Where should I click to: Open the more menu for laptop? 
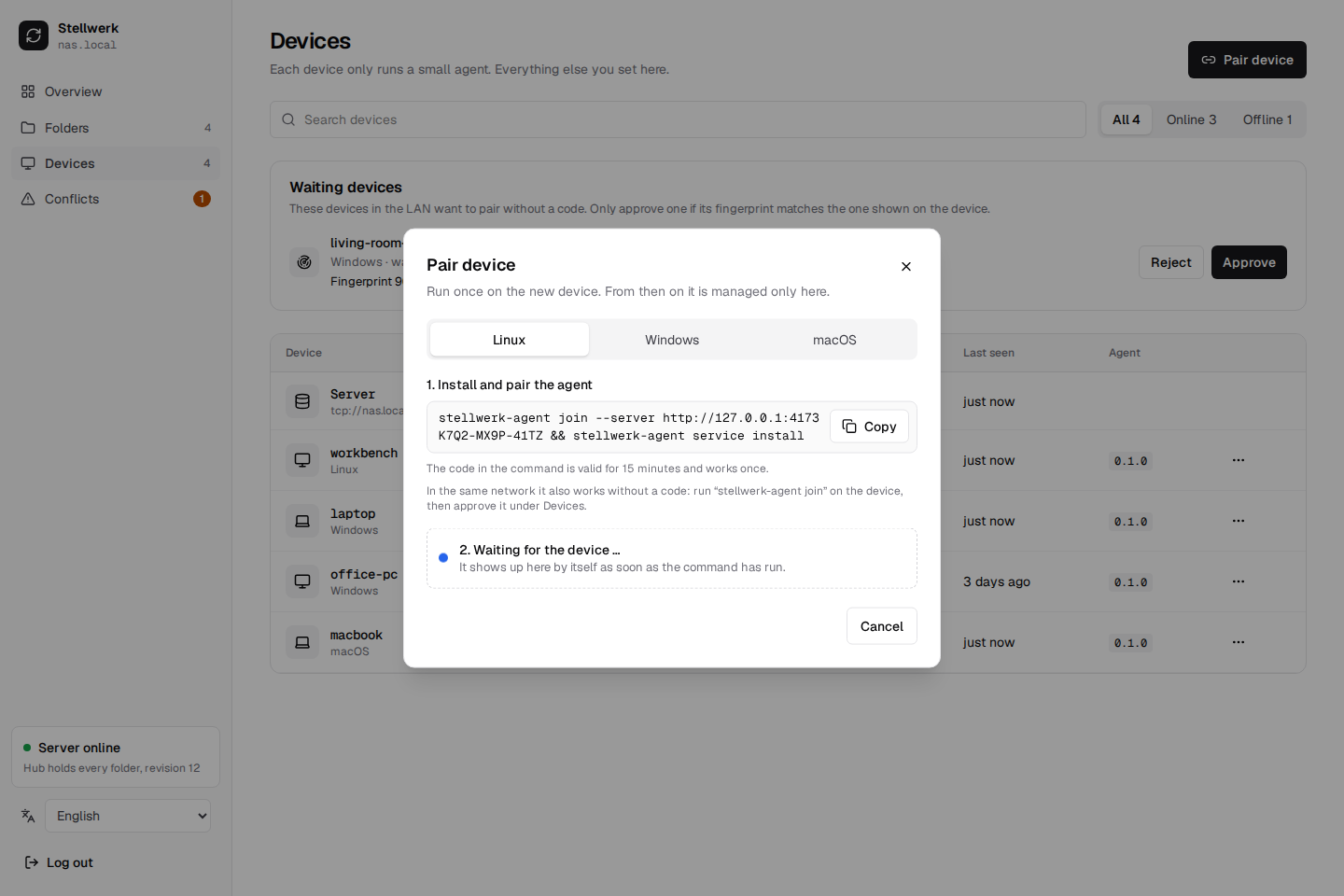coord(1238,521)
